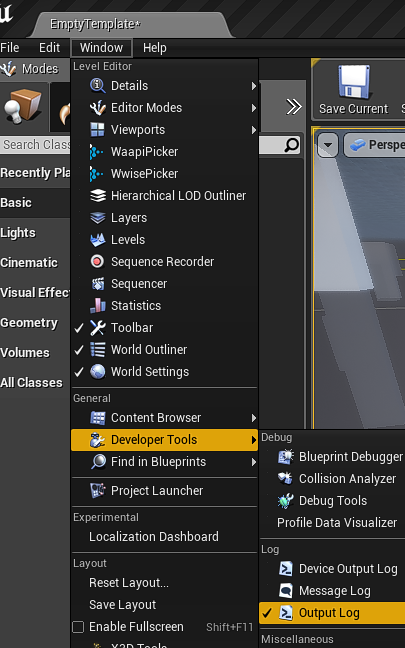Click the Device Output Log icon
Viewport: 405px width, 648px height.
pos(286,569)
